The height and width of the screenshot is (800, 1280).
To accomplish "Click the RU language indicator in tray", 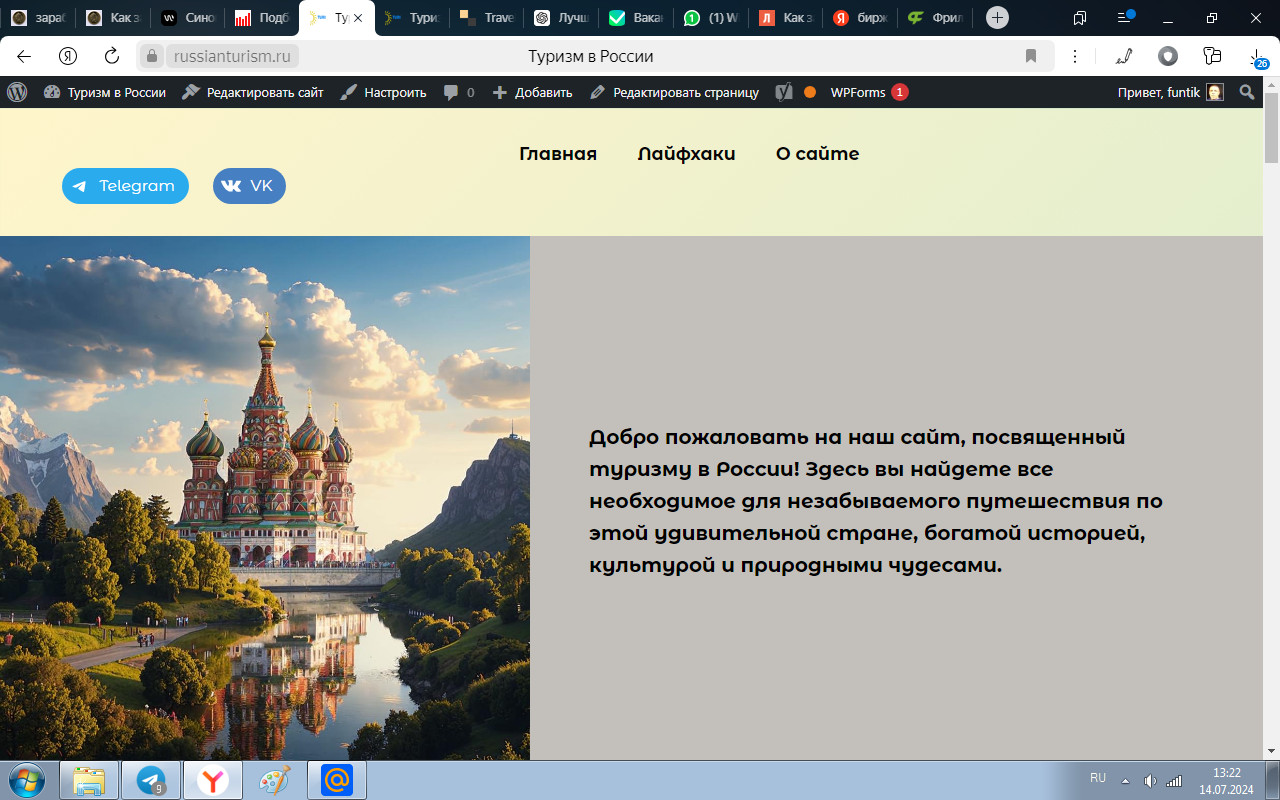I will click(x=1098, y=778).
